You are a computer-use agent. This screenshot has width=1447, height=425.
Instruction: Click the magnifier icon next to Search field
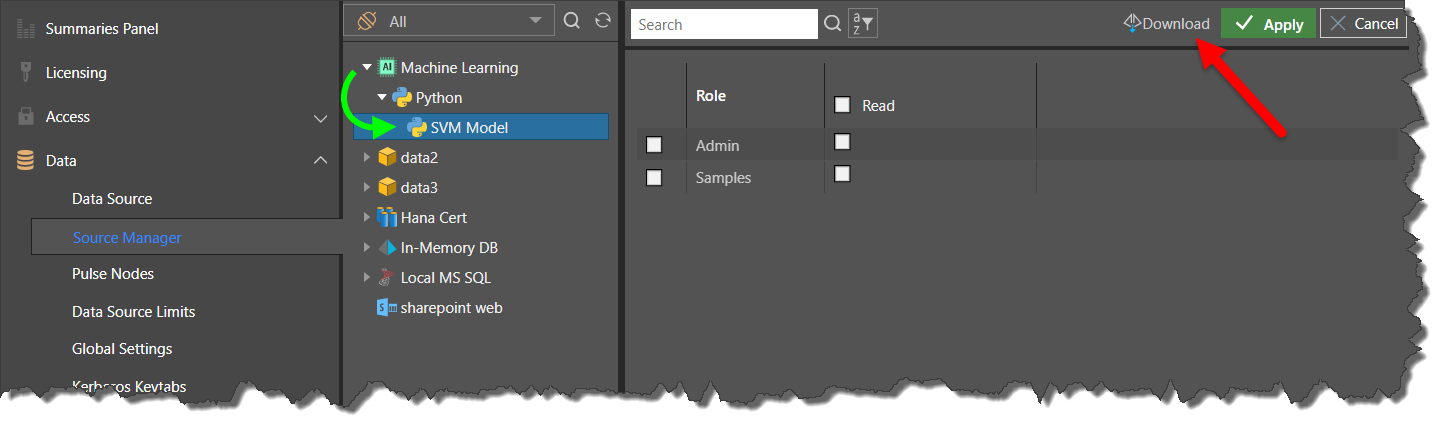click(x=832, y=24)
